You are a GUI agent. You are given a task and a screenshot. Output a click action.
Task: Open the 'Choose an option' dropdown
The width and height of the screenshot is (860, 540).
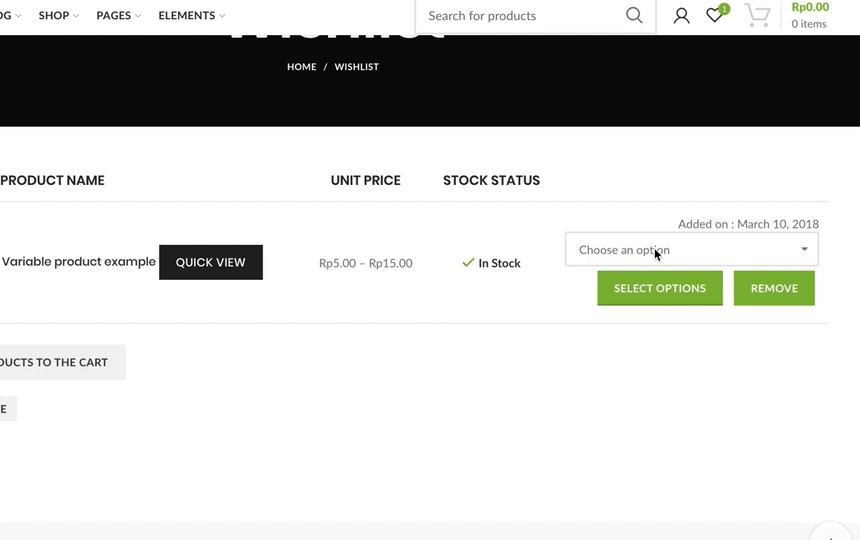pos(691,250)
